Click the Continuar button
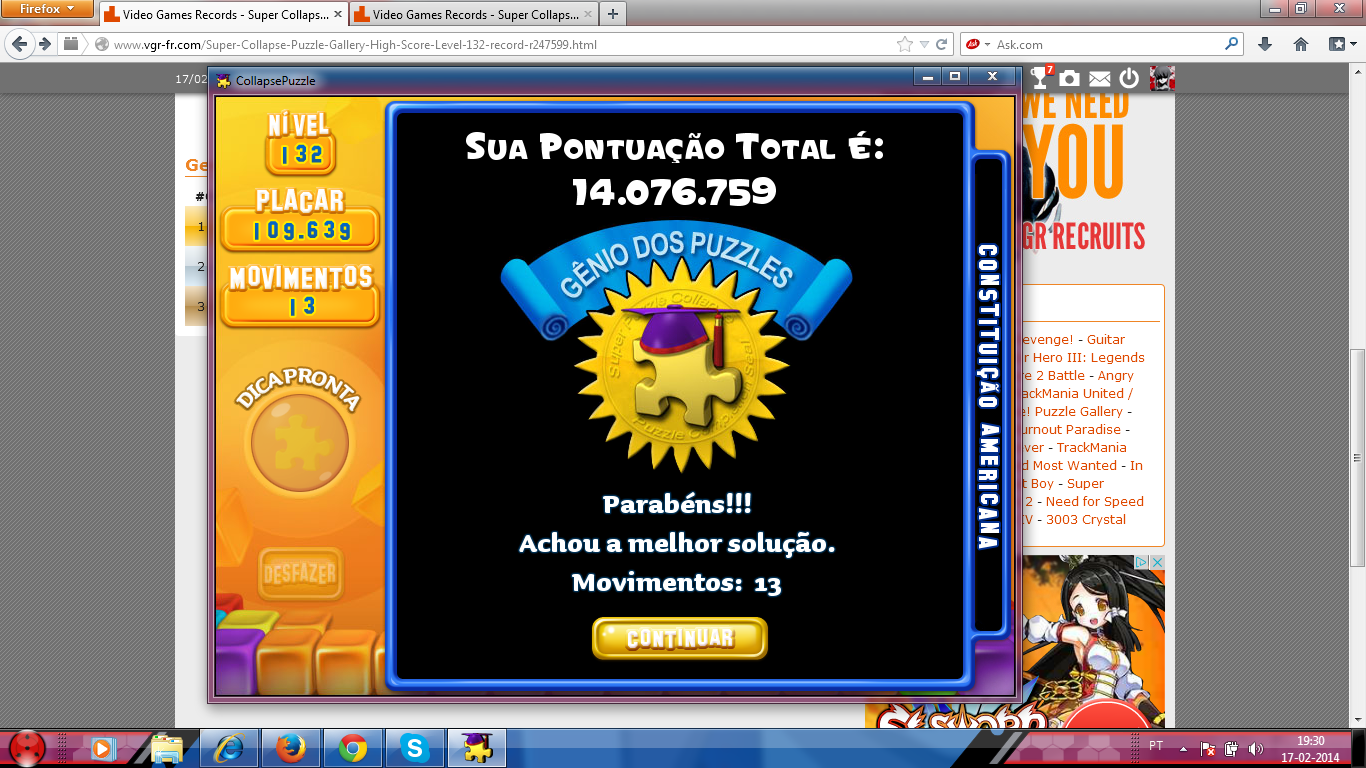Screen dimensions: 1366x768 679,638
